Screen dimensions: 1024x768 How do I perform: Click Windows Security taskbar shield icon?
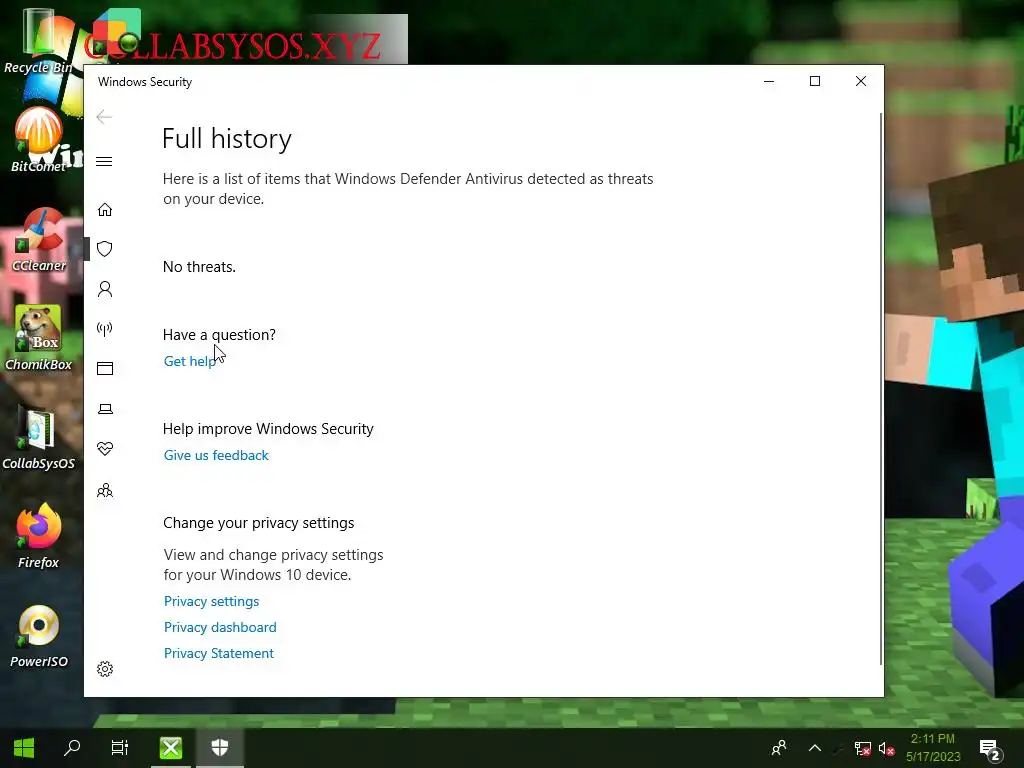point(220,748)
